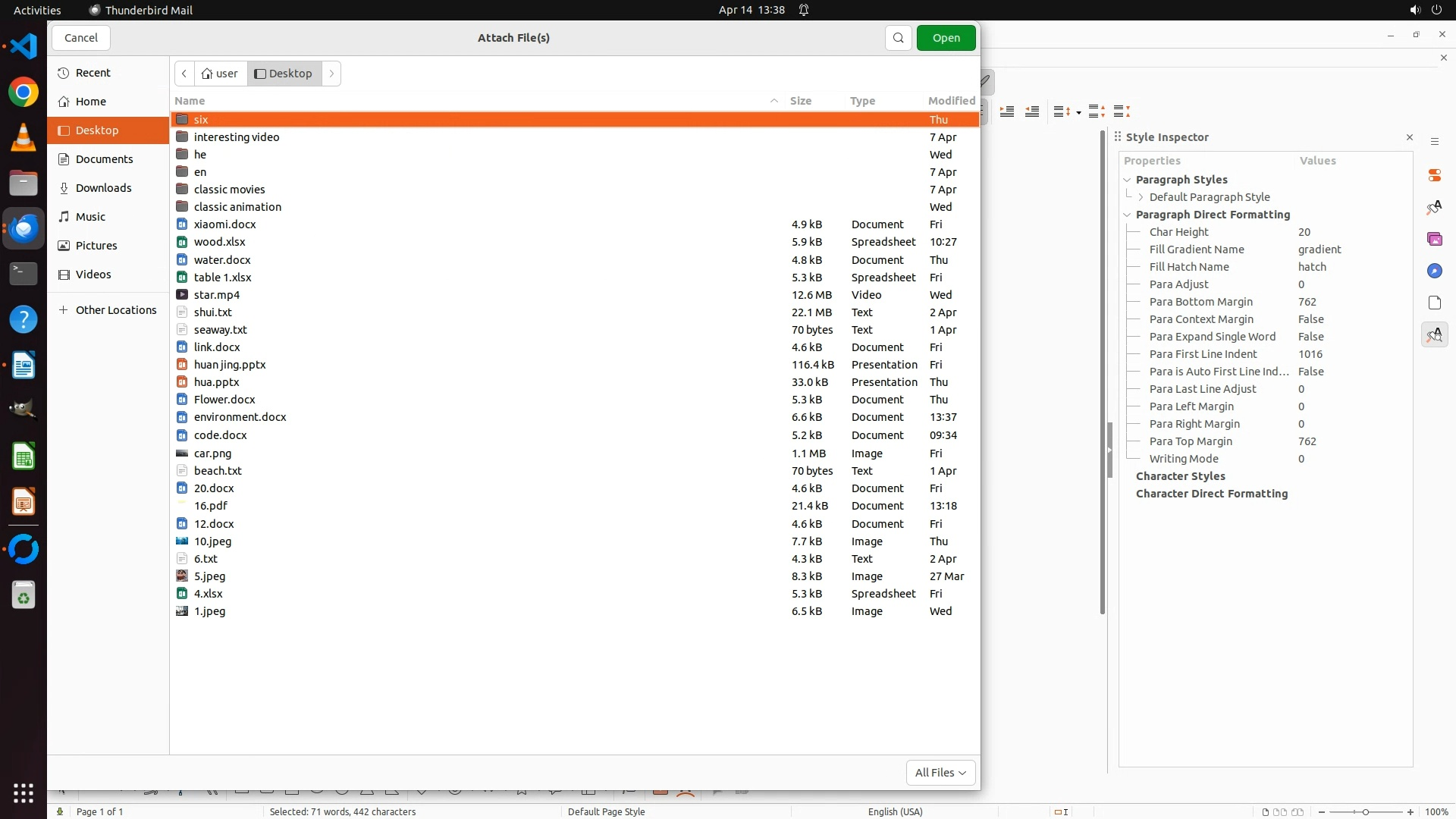Open Thunderbird from the Ubuntu dock
This screenshot has height=819, width=1456.
(x=24, y=228)
